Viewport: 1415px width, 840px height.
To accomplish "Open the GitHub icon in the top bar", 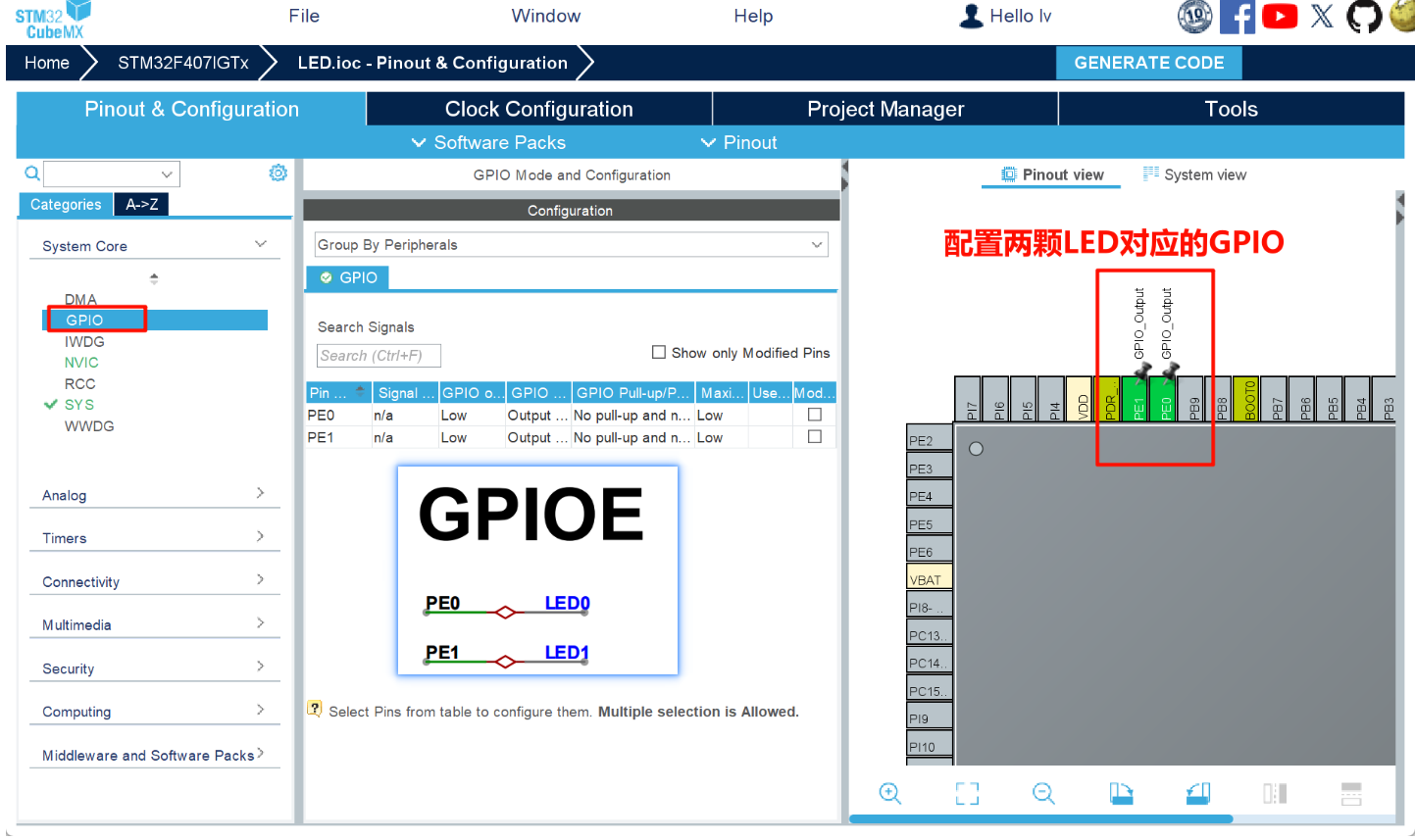I will click(1363, 16).
